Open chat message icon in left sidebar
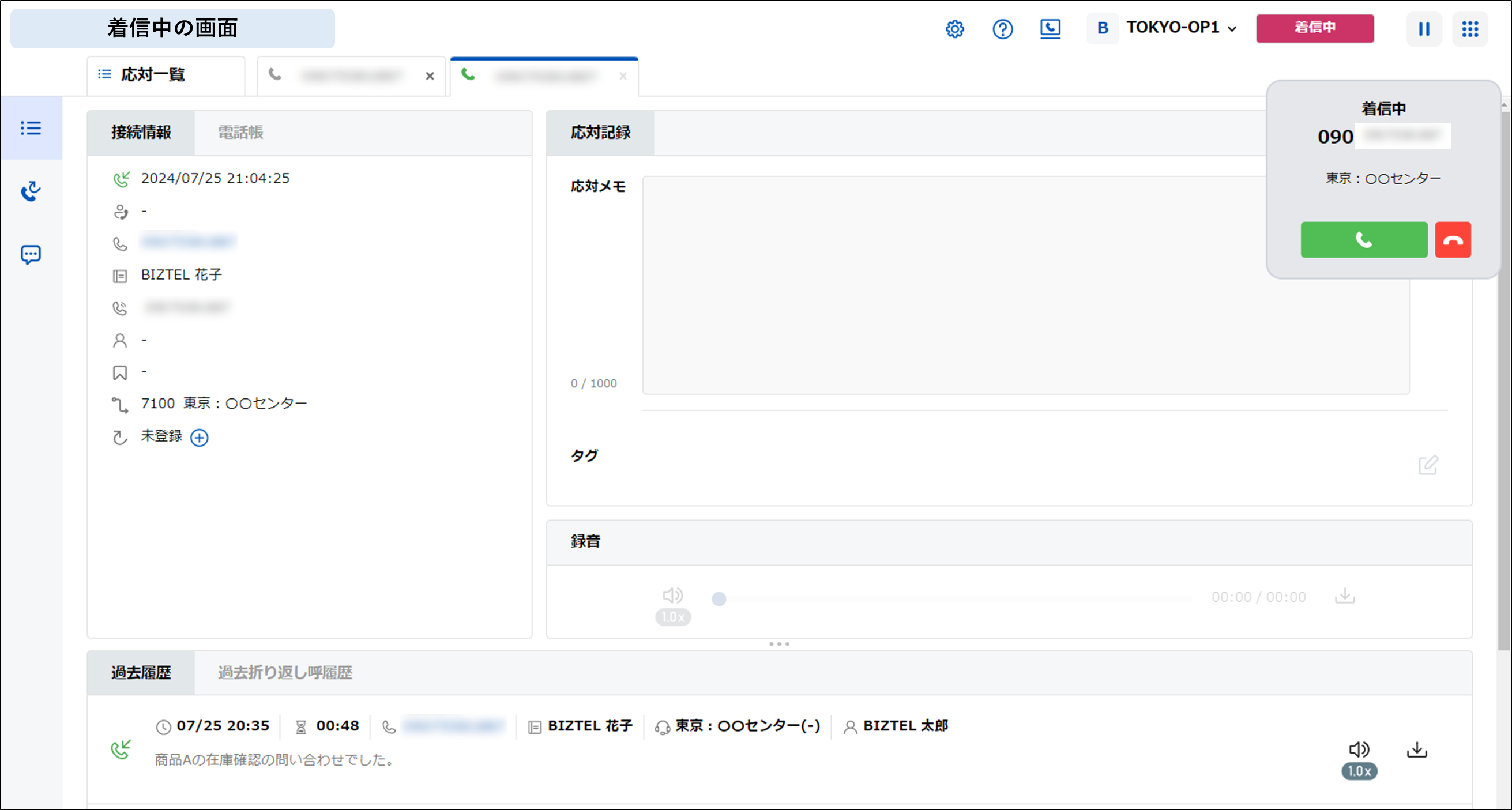Viewport: 1512px width, 810px height. [31, 254]
